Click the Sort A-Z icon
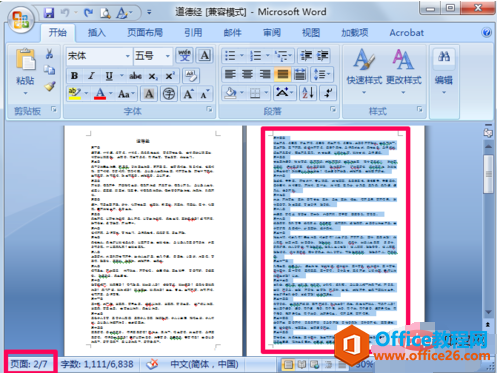 pyautogui.click(x=308, y=93)
